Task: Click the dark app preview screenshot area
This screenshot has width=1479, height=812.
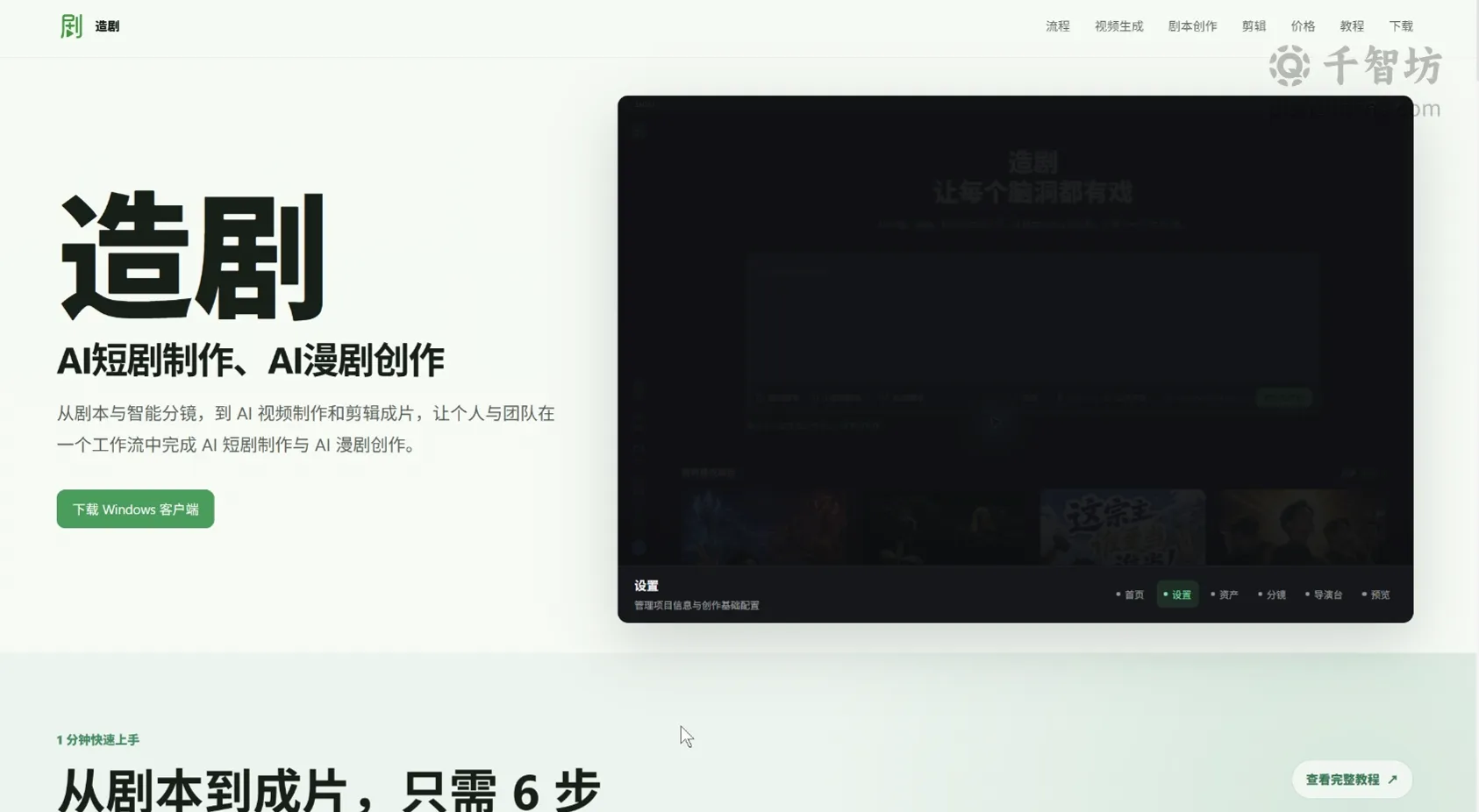Action: coord(1015,331)
